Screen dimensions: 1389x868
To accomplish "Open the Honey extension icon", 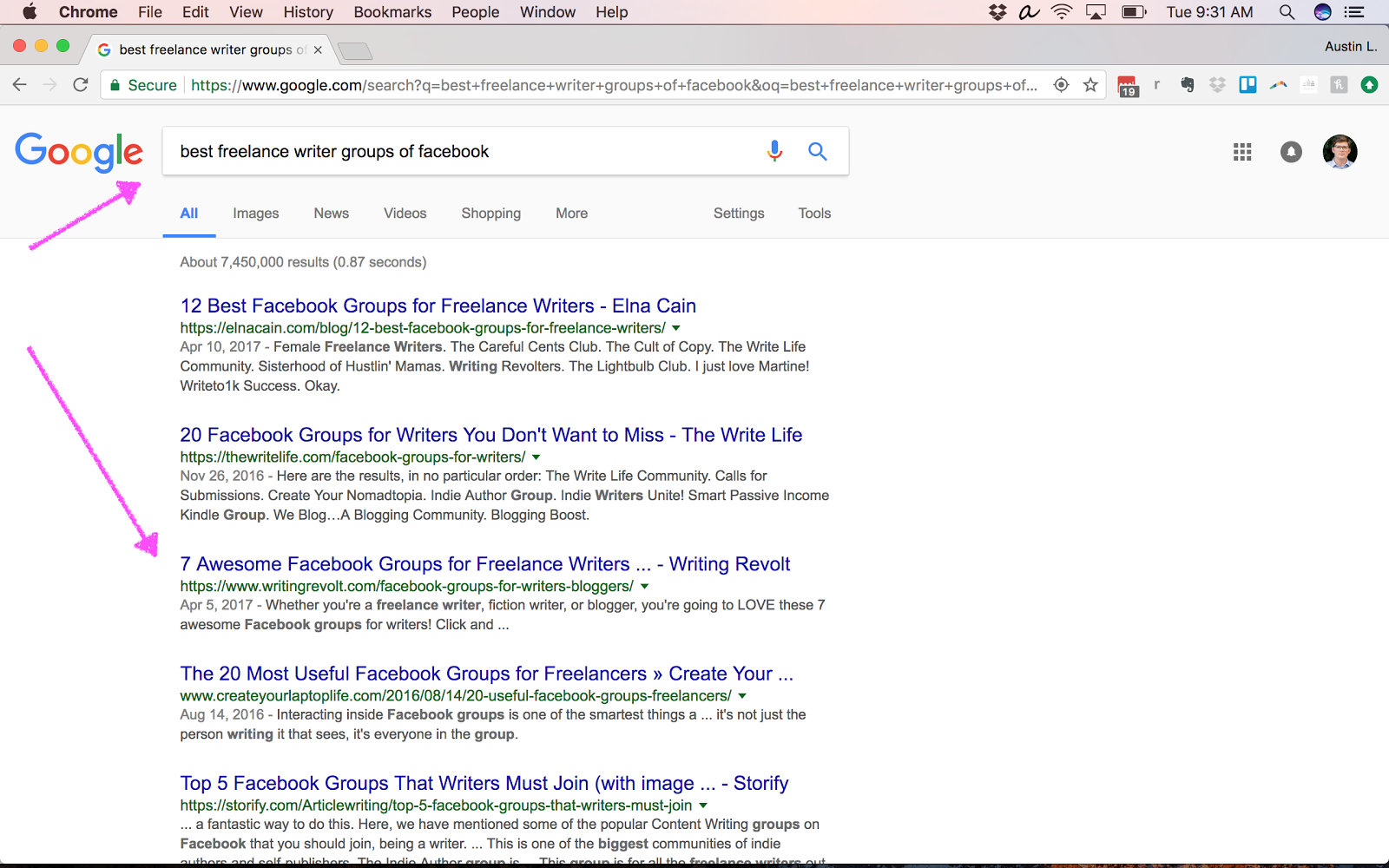I will pyautogui.click(x=1339, y=84).
